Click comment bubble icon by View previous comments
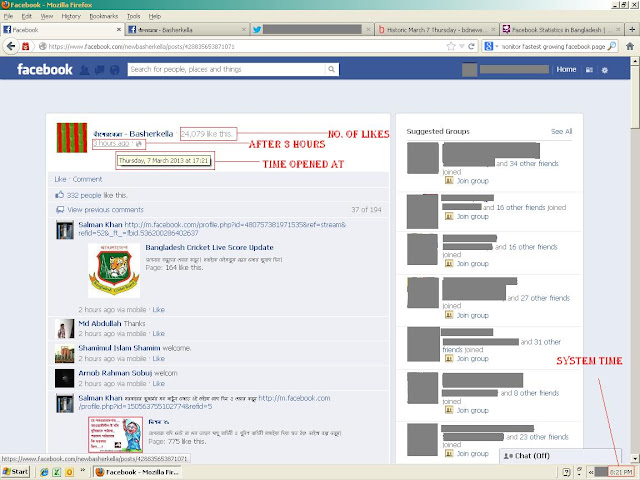 [x=60, y=210]
